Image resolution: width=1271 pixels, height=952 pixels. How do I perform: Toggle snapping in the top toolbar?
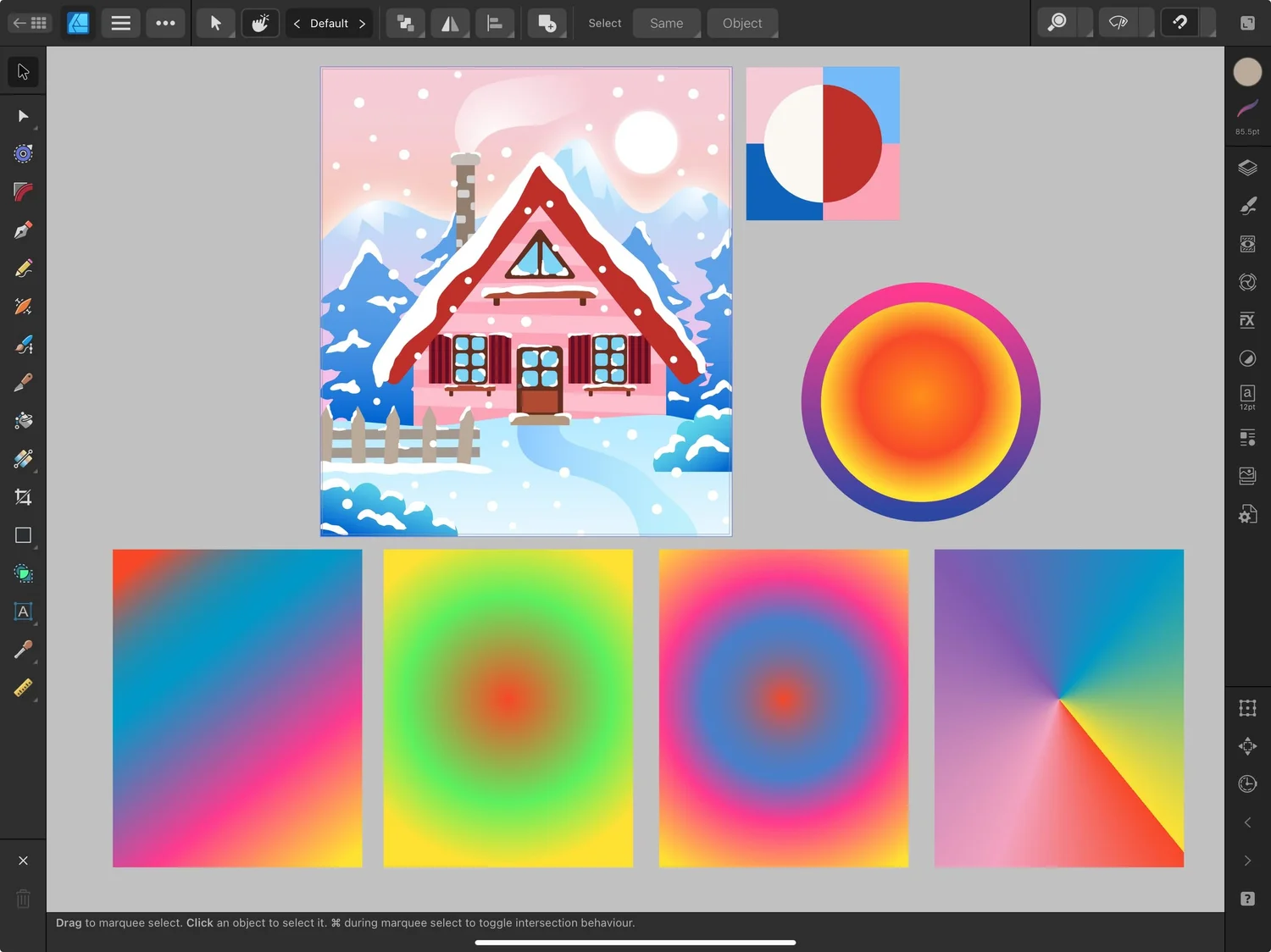pos(1179,22)
